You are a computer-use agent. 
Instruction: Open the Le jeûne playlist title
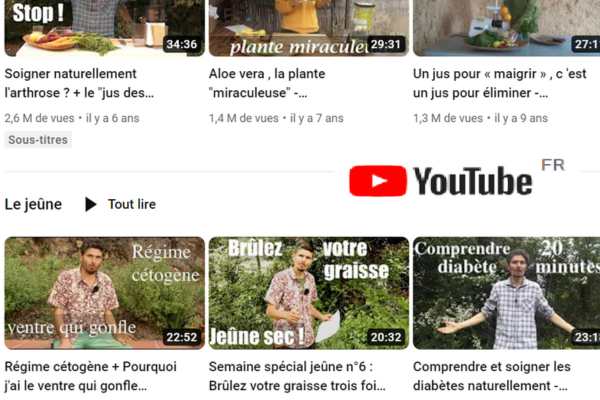coord(33,204)
